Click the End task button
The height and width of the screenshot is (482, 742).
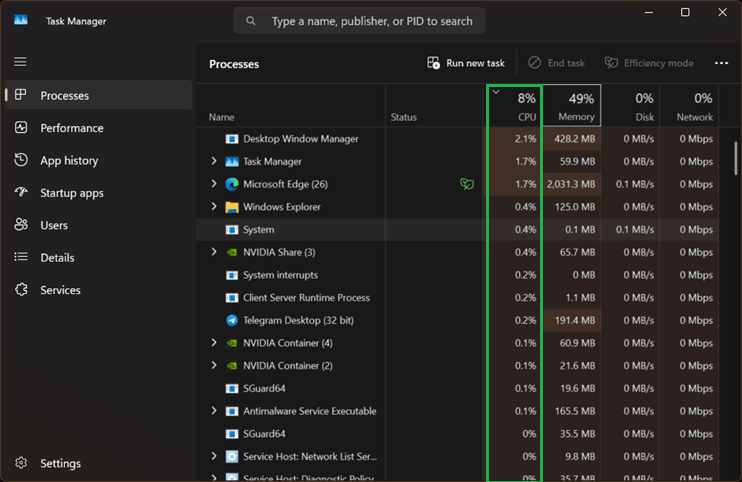point(556,63)
